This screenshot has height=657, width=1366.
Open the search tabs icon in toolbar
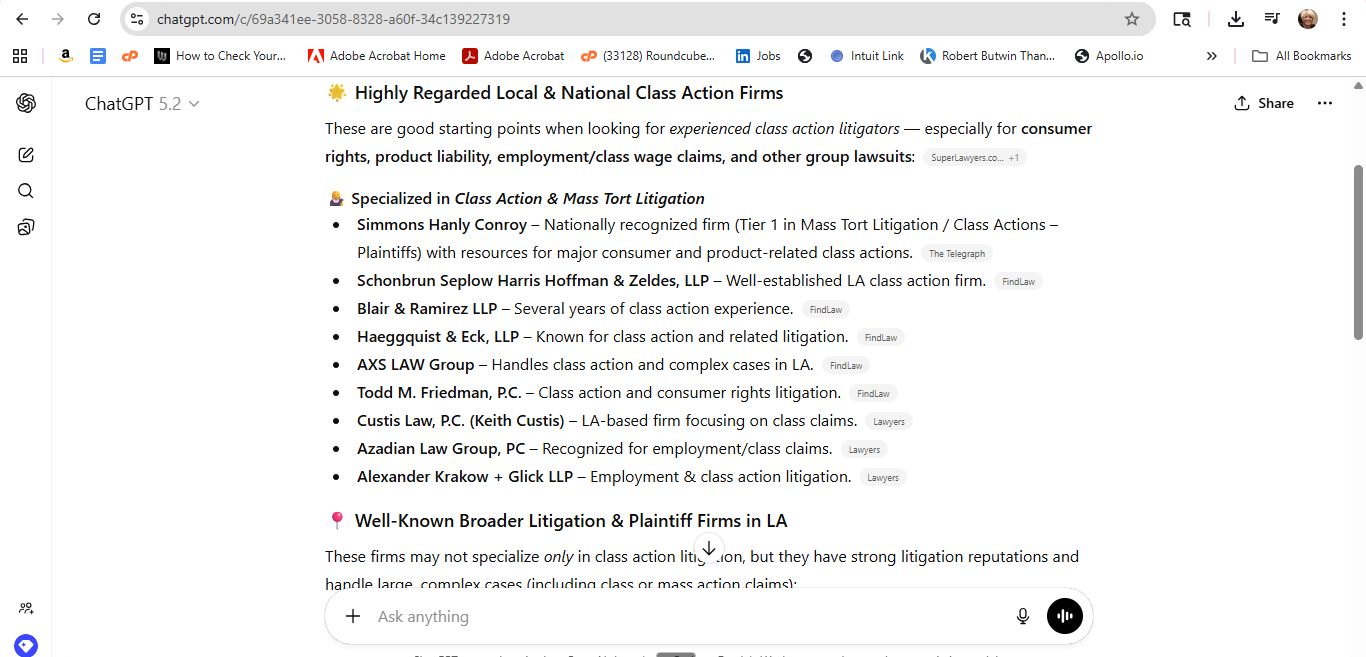click(1182, 19)
